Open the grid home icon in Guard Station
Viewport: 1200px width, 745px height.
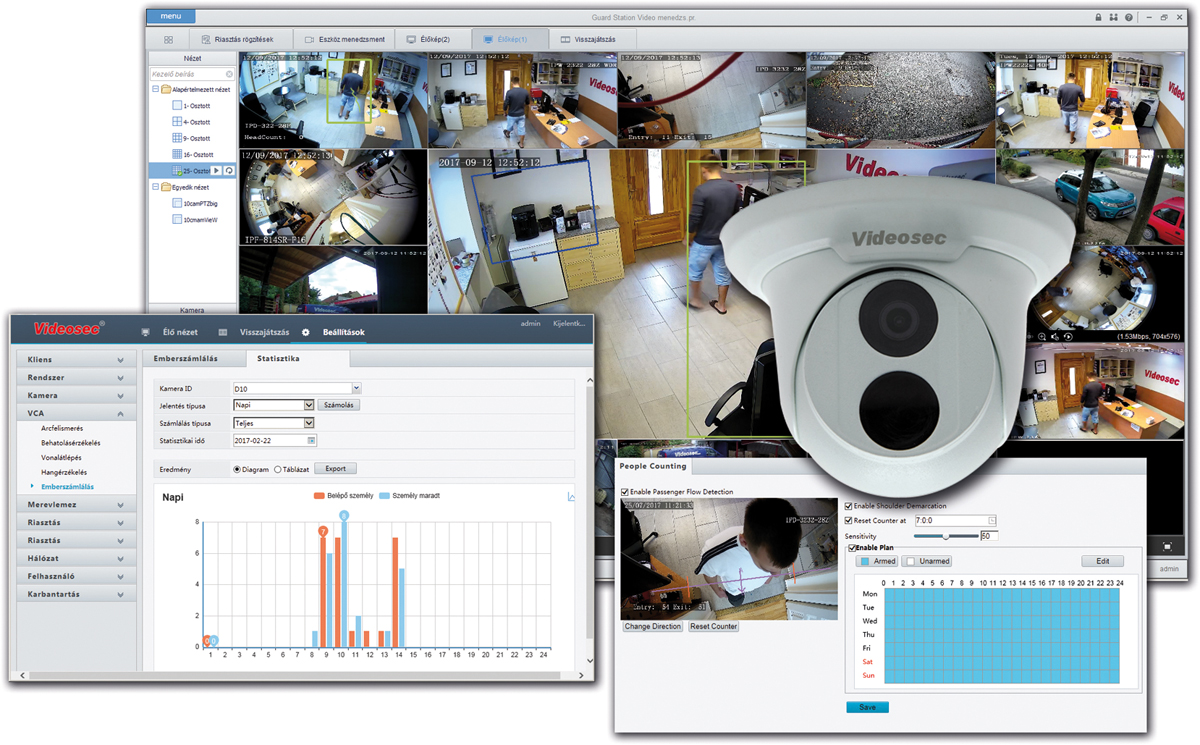168,39
